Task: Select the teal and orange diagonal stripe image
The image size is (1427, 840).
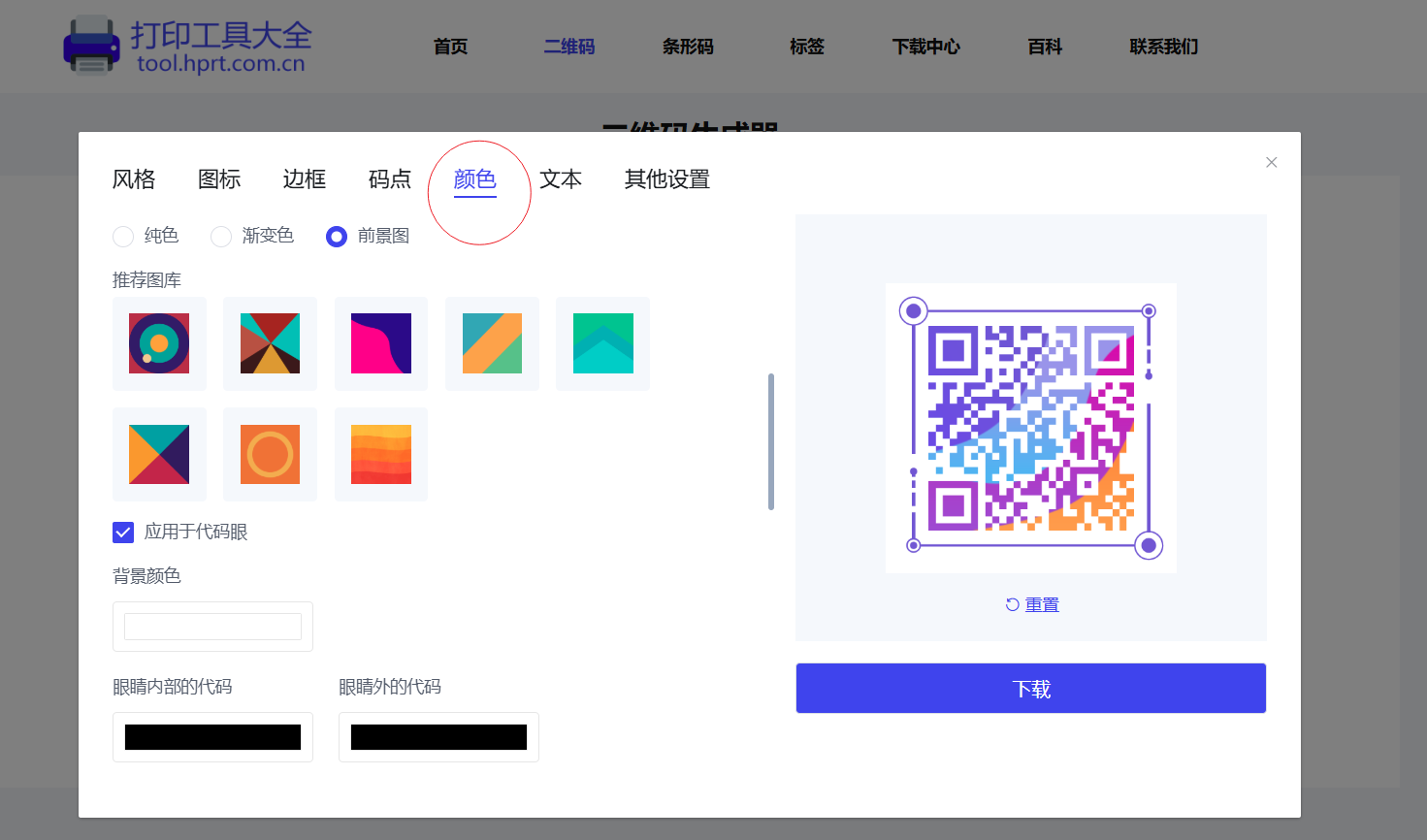Action: [492, 343]
